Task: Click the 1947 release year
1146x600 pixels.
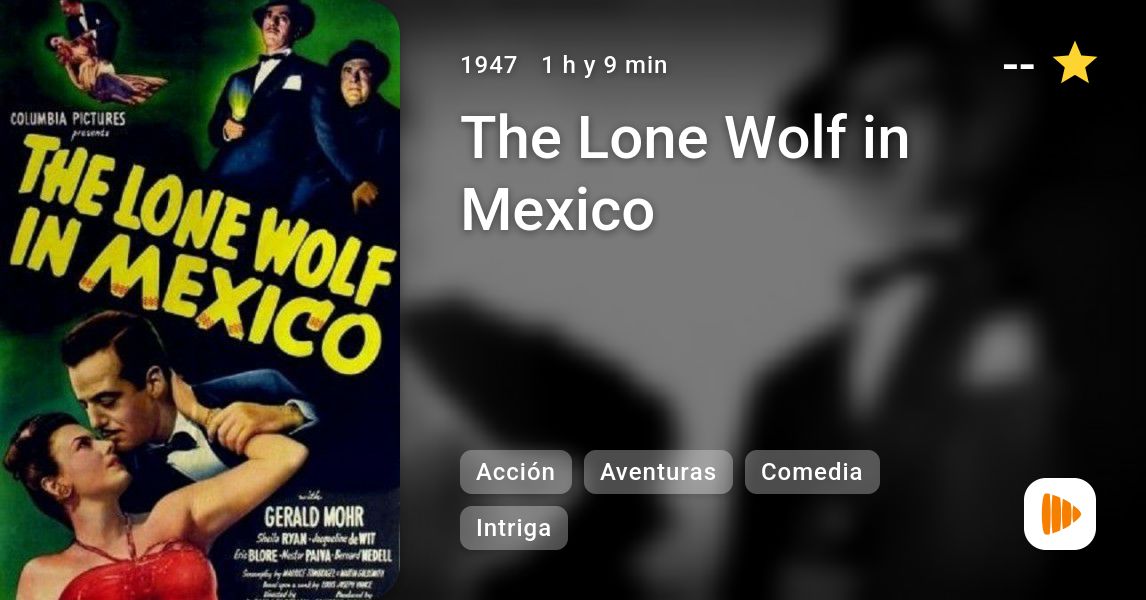Action: coord(489,65)
